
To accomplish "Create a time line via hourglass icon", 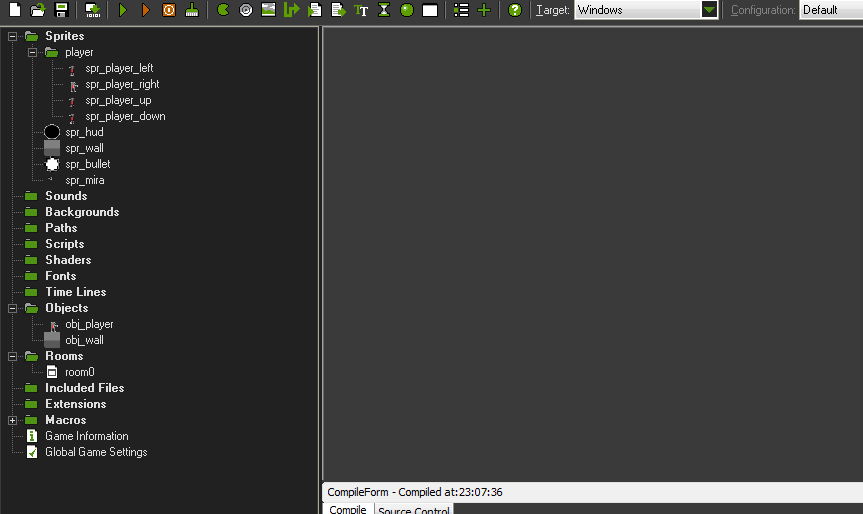I will (384, 10).
